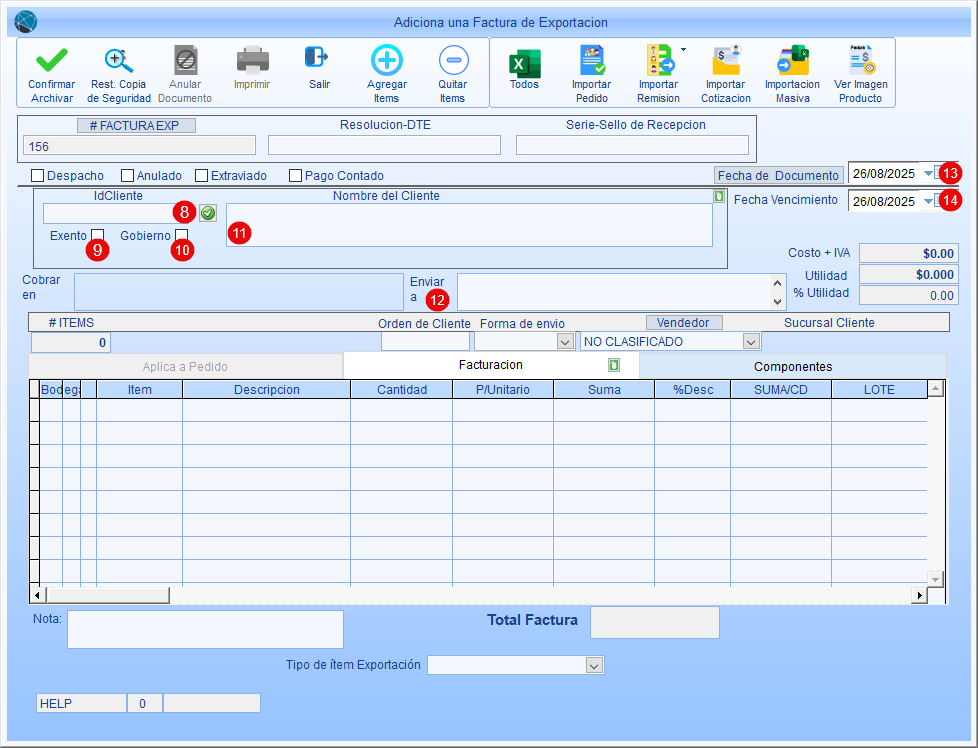
Task: Expand the Vendedor NO CLASIFICADO dropdown
Action: (x=751, y=342)
